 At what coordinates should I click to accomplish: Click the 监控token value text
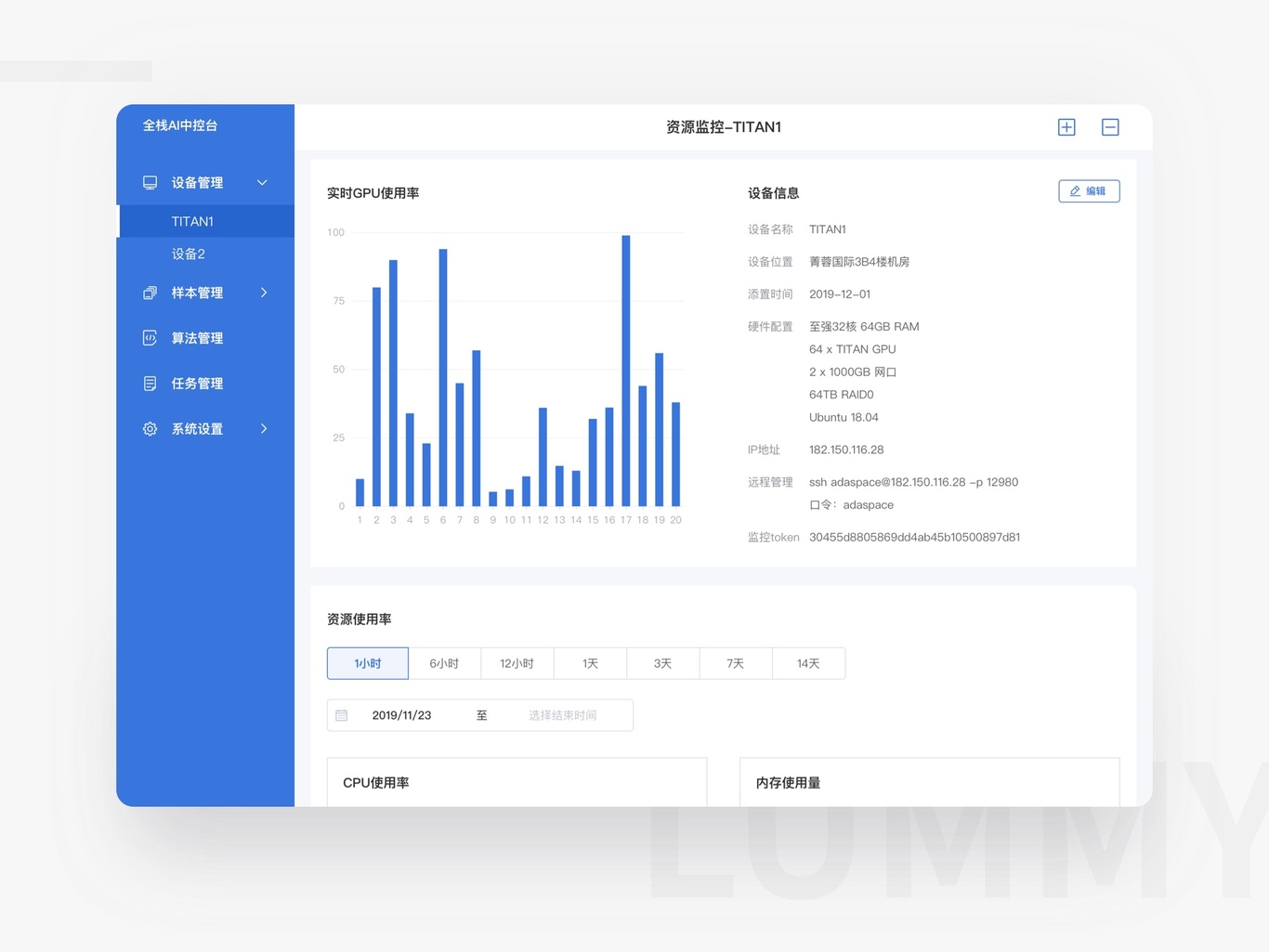914,537
